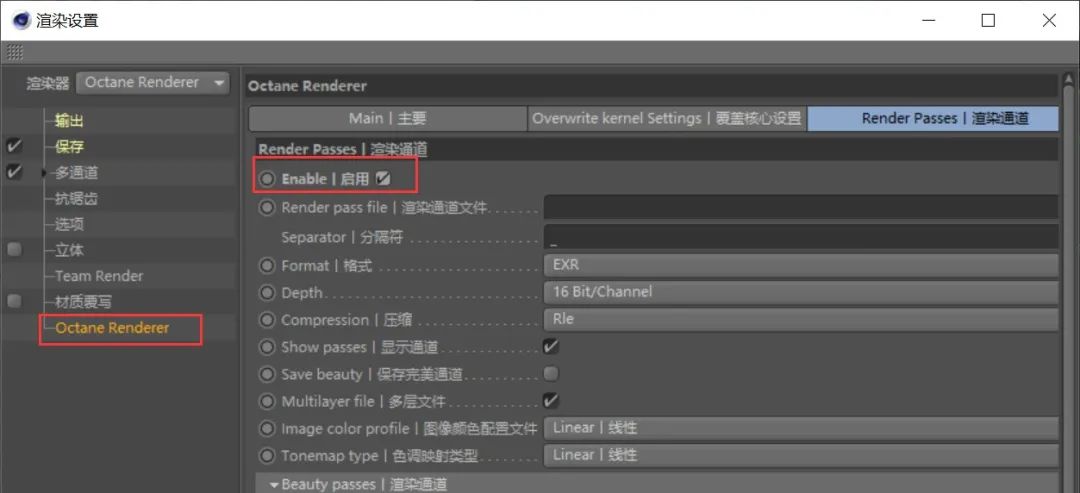Select 抗锯齿 in the settings list

click(x=76, y=199)
